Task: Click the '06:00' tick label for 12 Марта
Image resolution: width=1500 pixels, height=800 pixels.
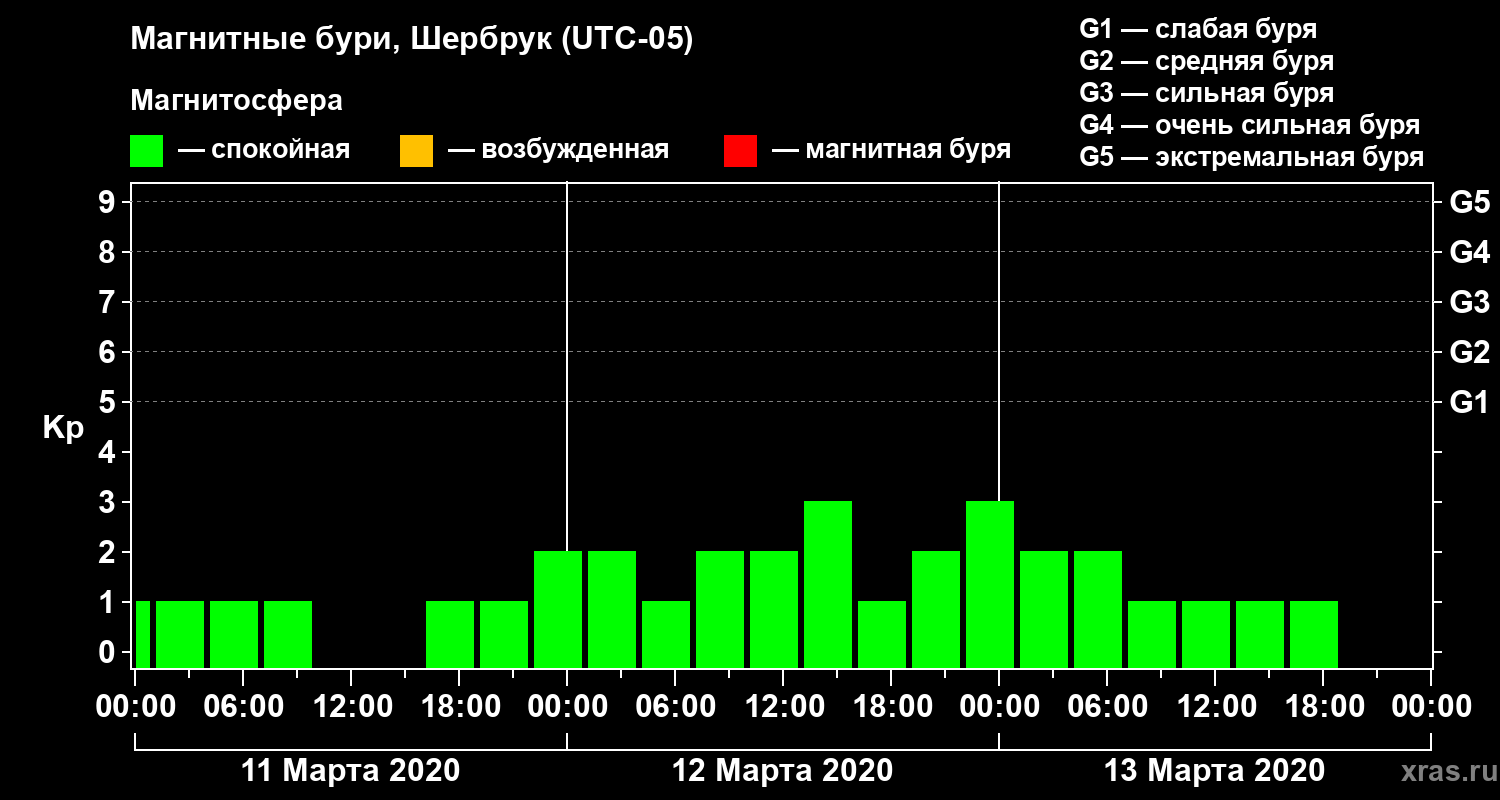Action: [x=675, y=706]
